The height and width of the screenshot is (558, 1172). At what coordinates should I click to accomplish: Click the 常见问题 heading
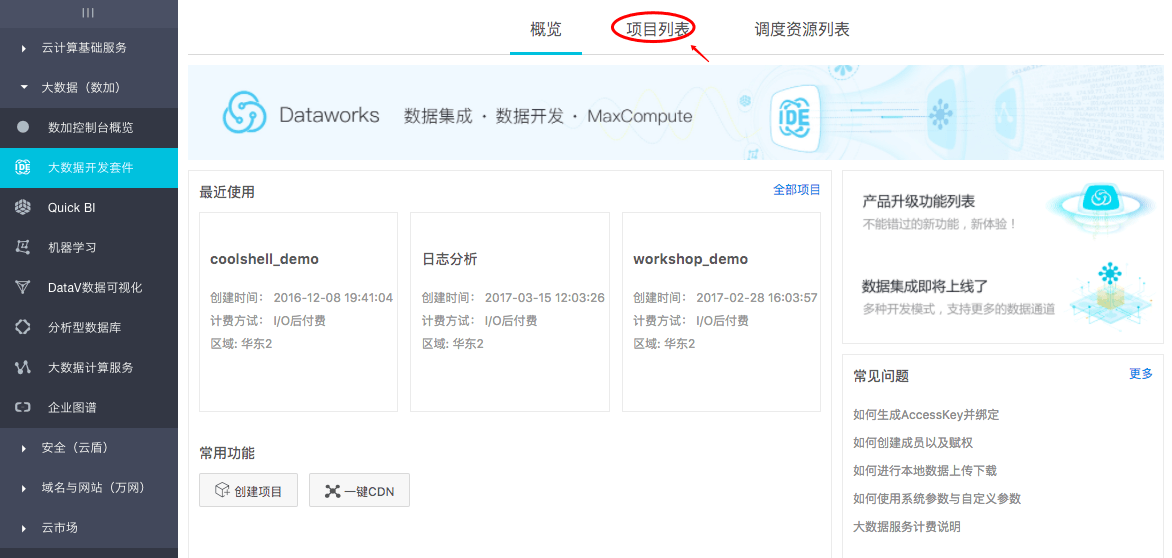(x=881, y=376)
